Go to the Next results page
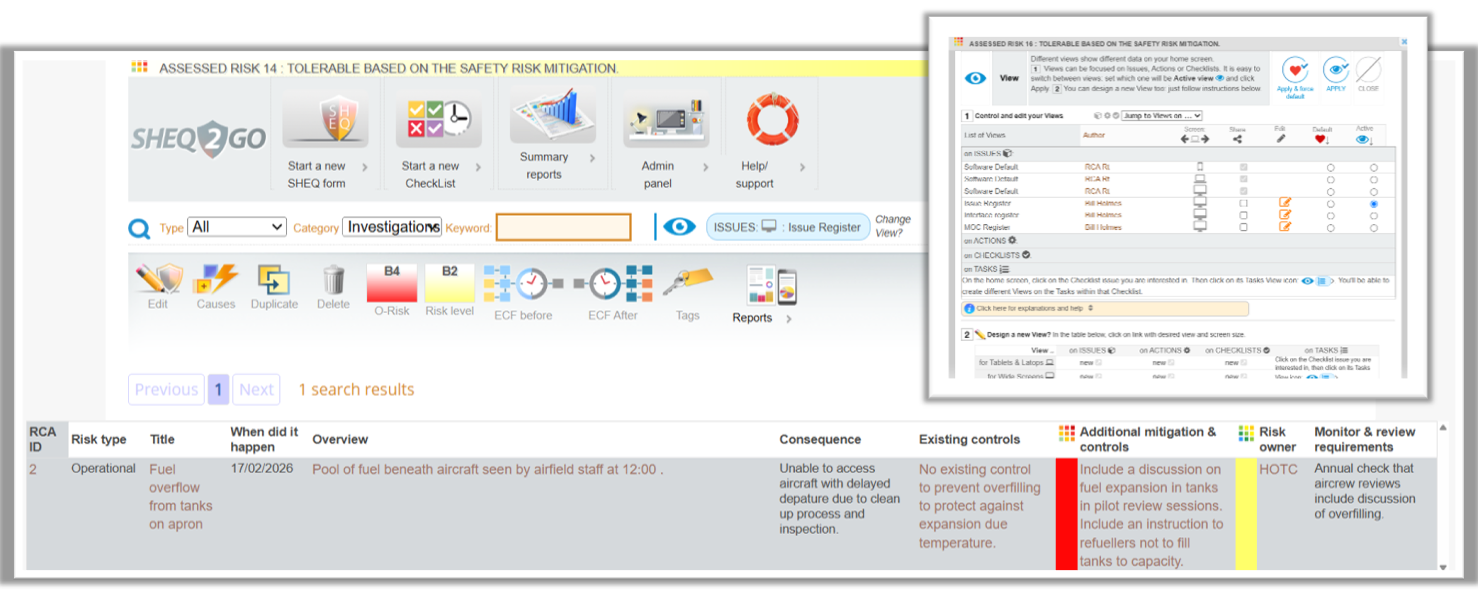 click(256, 390)
